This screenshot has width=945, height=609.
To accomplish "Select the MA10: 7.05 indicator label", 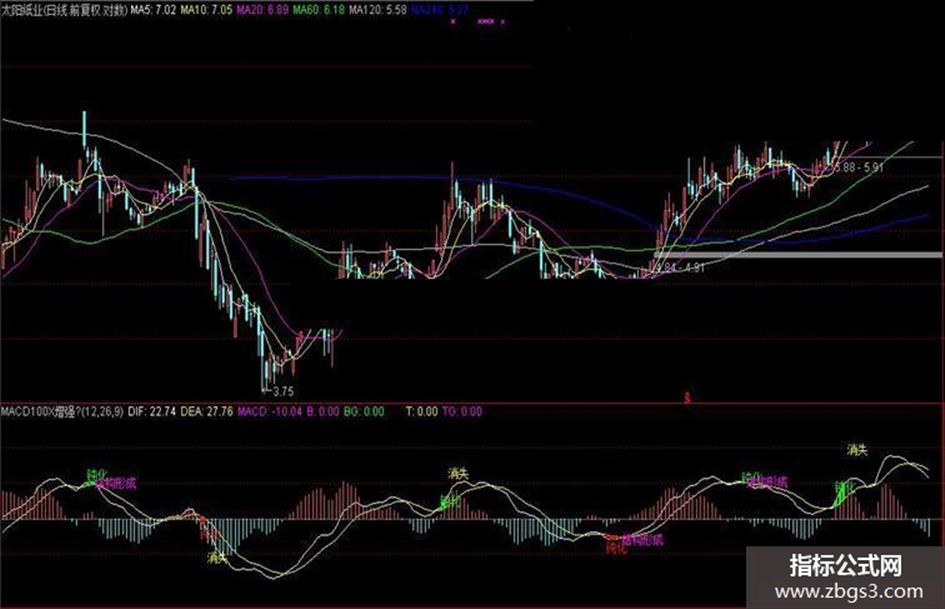I will pos(207,10).
